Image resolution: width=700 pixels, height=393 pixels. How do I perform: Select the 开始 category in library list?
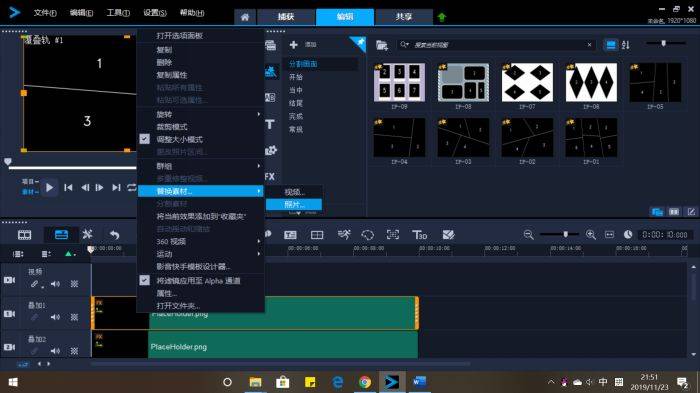pyautogui.click(x=296, y=77)
